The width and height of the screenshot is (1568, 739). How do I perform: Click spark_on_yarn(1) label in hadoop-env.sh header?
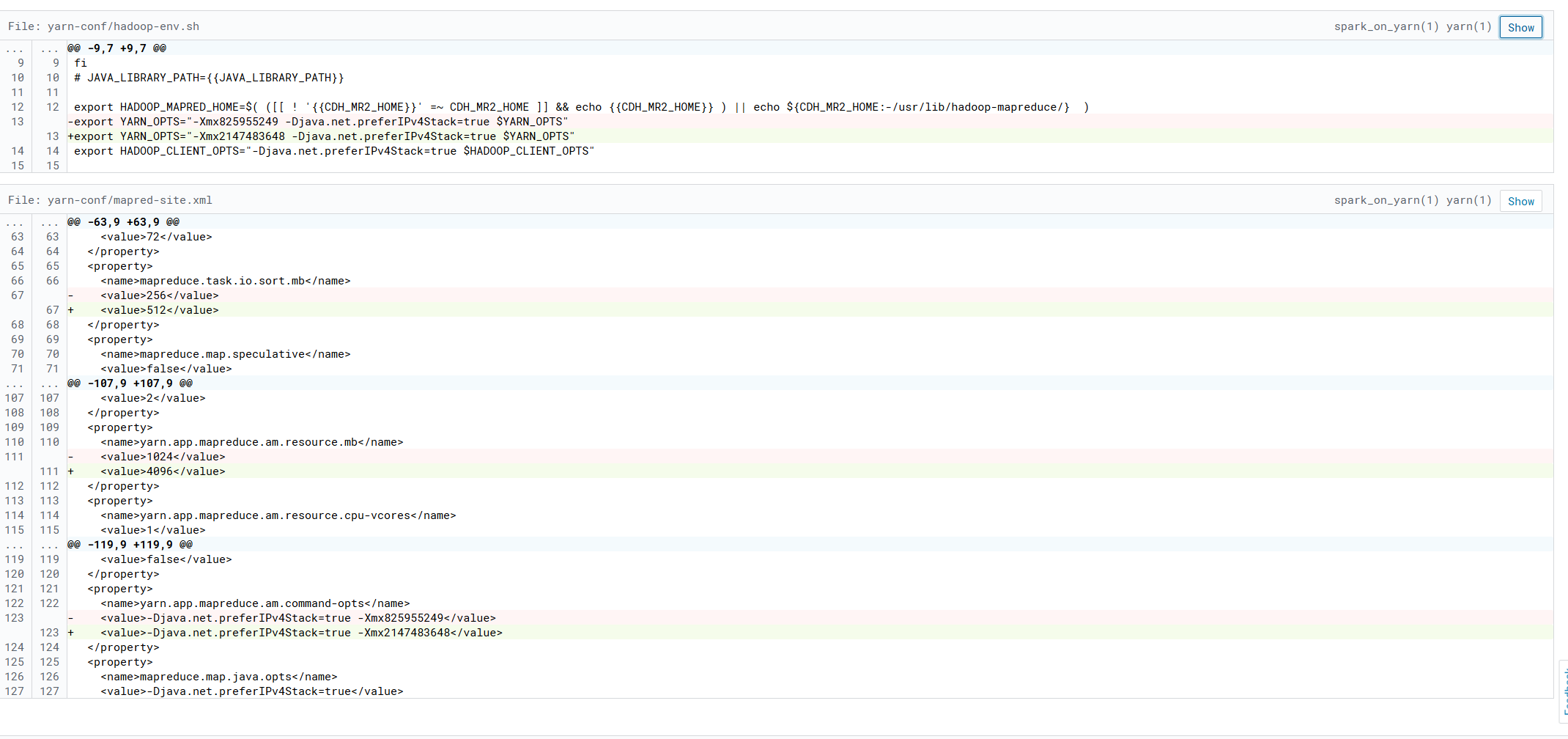coord(1386,26)
